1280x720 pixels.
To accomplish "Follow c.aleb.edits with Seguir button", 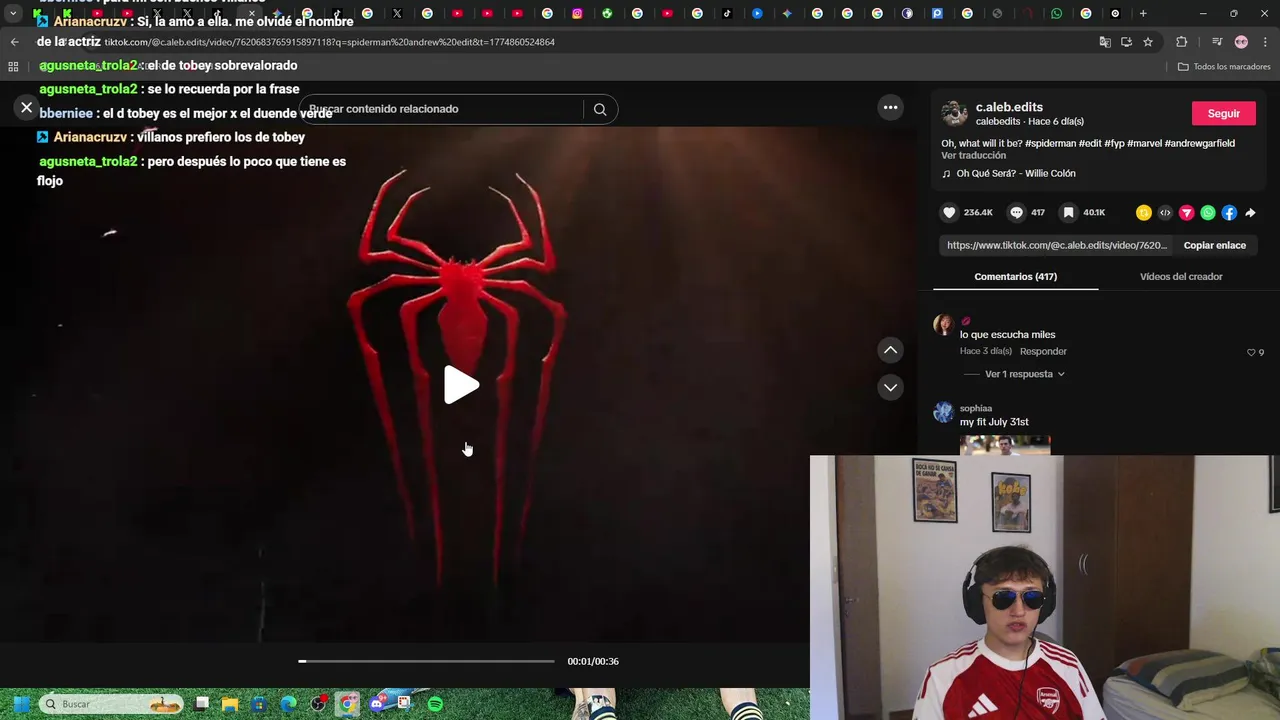I will (1223, 113).
